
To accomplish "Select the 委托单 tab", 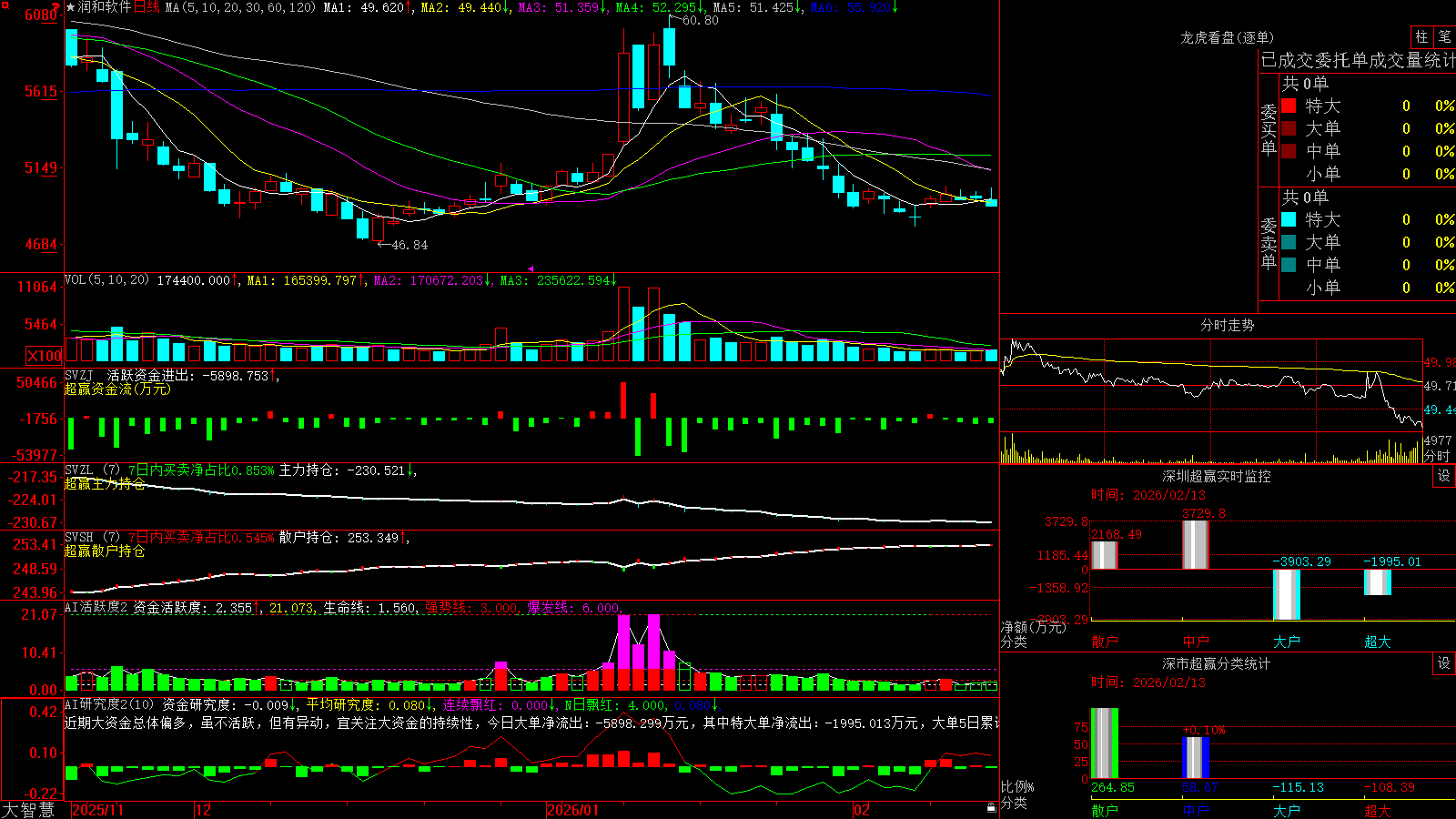I will [x=1341, y=60].
